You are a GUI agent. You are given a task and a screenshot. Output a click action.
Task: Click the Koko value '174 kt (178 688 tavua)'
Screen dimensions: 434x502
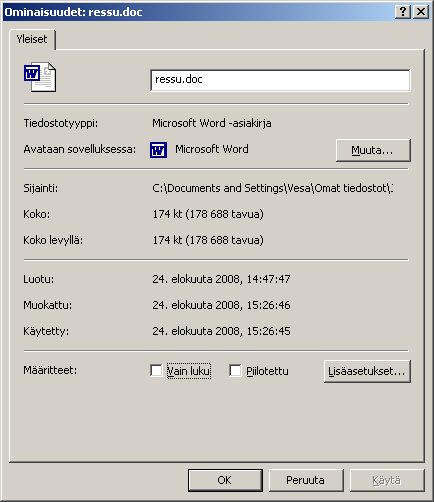click(208, 214)
